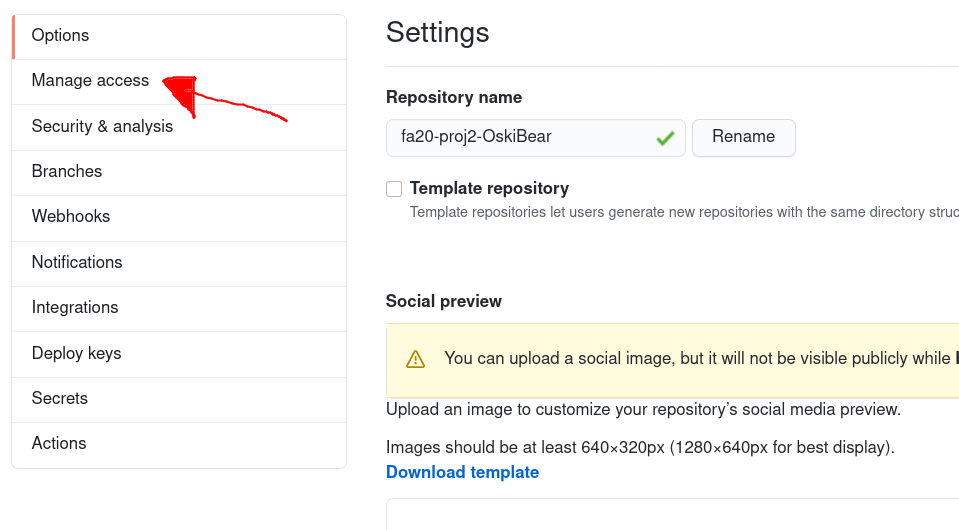Click the Download template link
This screenshot has width=959, height=530.
(x=462, y=472)
